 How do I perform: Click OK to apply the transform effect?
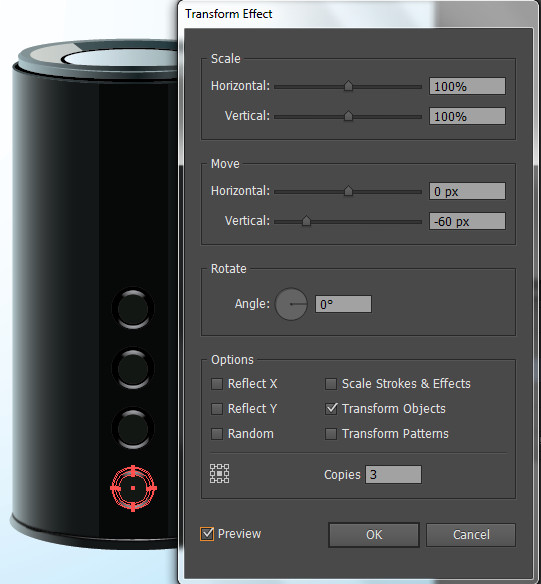point(374,535)
